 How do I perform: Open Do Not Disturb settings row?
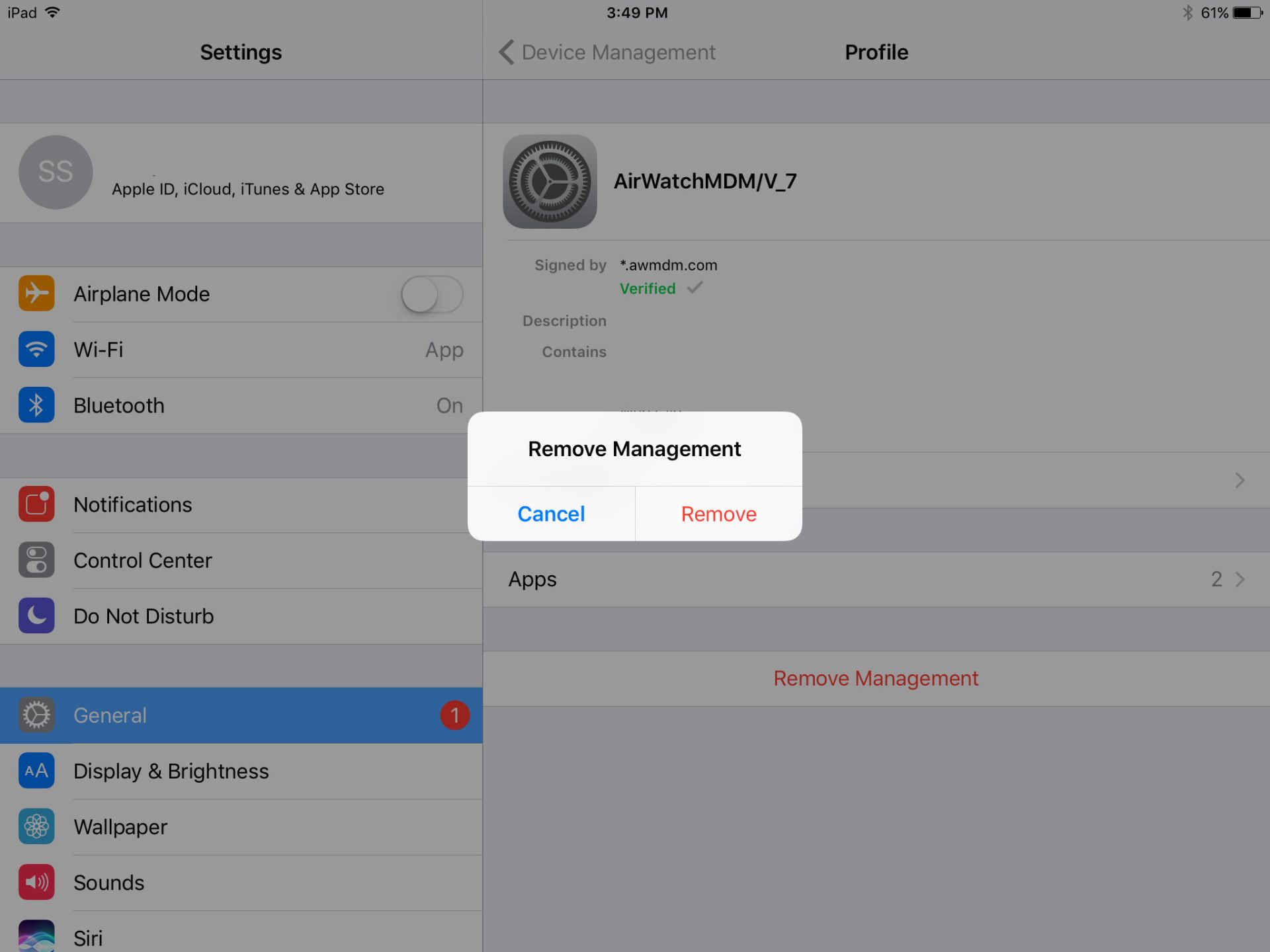(x=241, y=616)
